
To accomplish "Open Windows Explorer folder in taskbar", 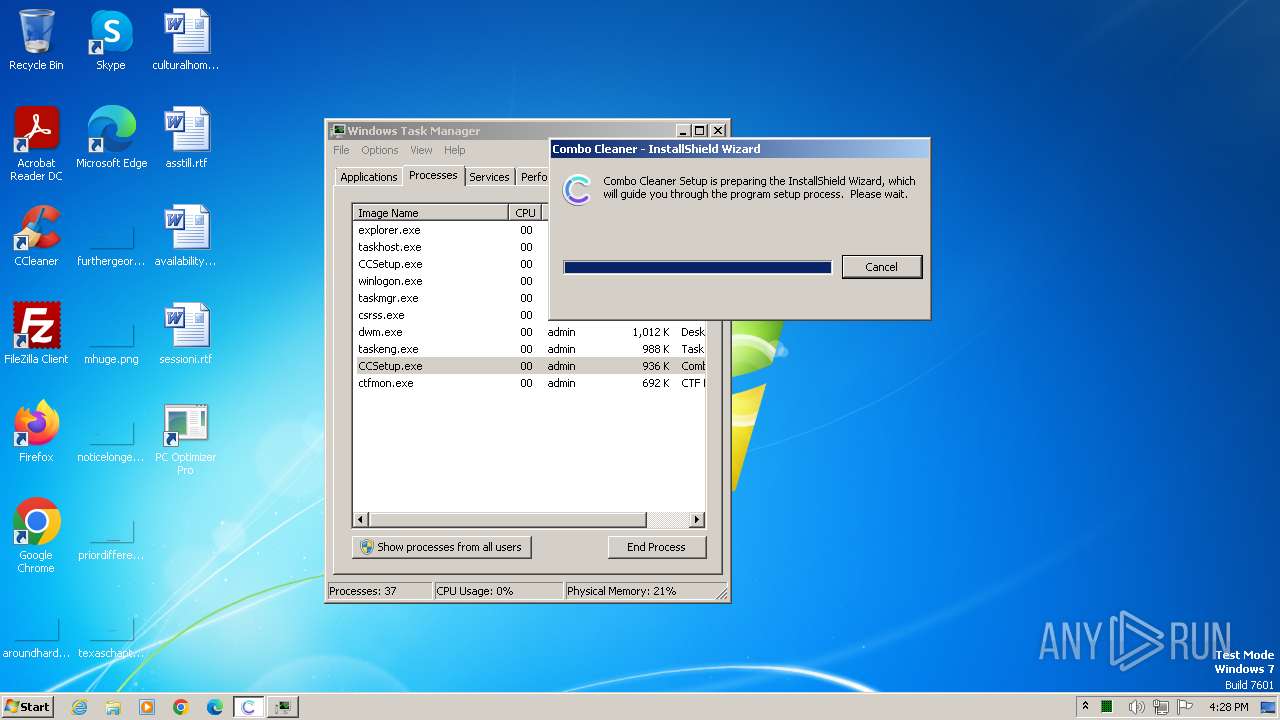I will click(x=113, y=707).
